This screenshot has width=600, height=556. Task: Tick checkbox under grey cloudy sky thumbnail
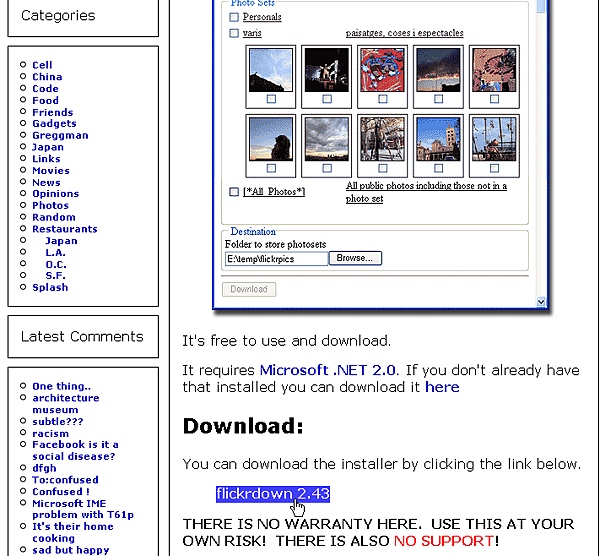(x=327, y=168)
